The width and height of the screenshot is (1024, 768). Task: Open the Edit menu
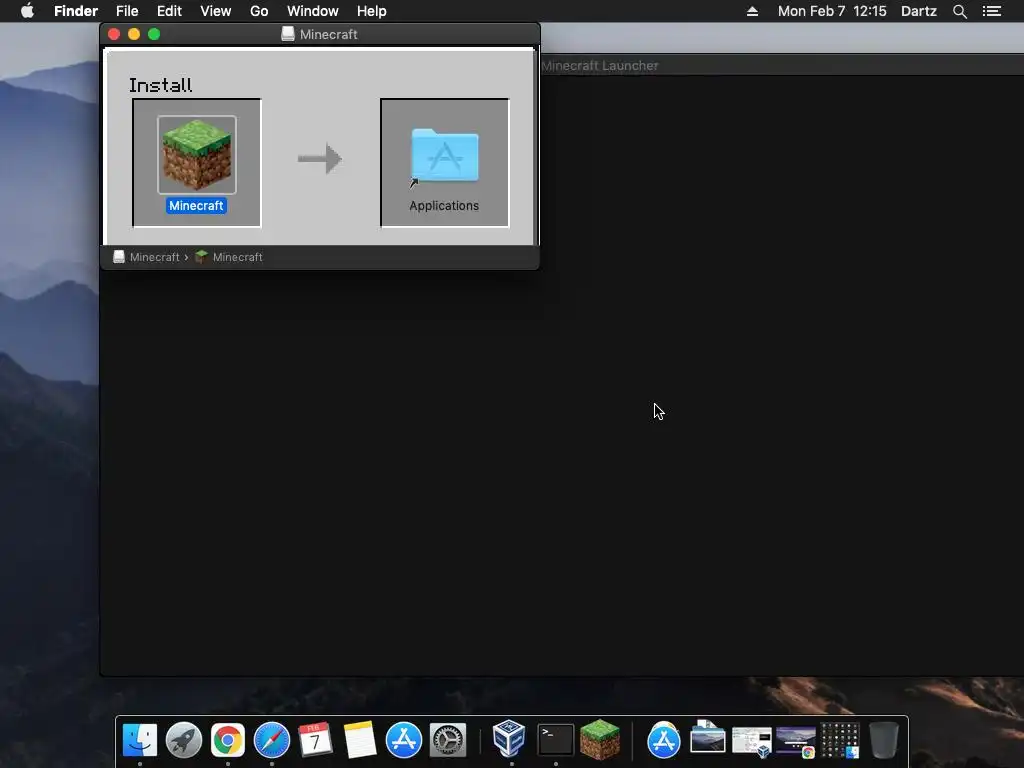pyautogui.click(x=169, y=11)
